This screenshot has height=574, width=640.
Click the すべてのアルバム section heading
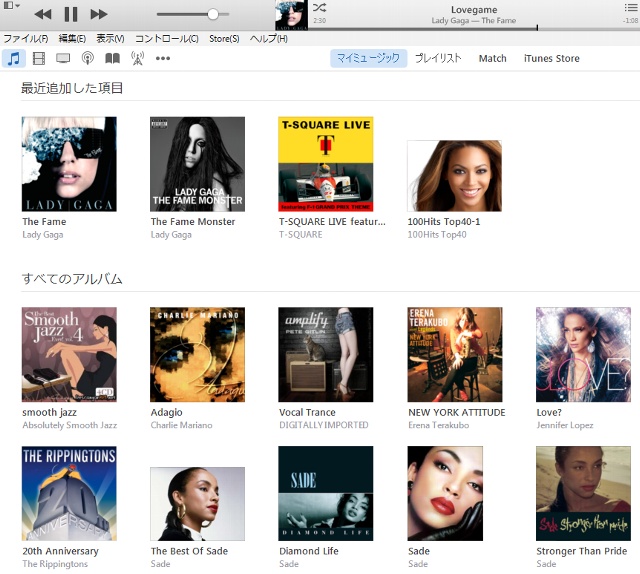[x=72, y=279]
